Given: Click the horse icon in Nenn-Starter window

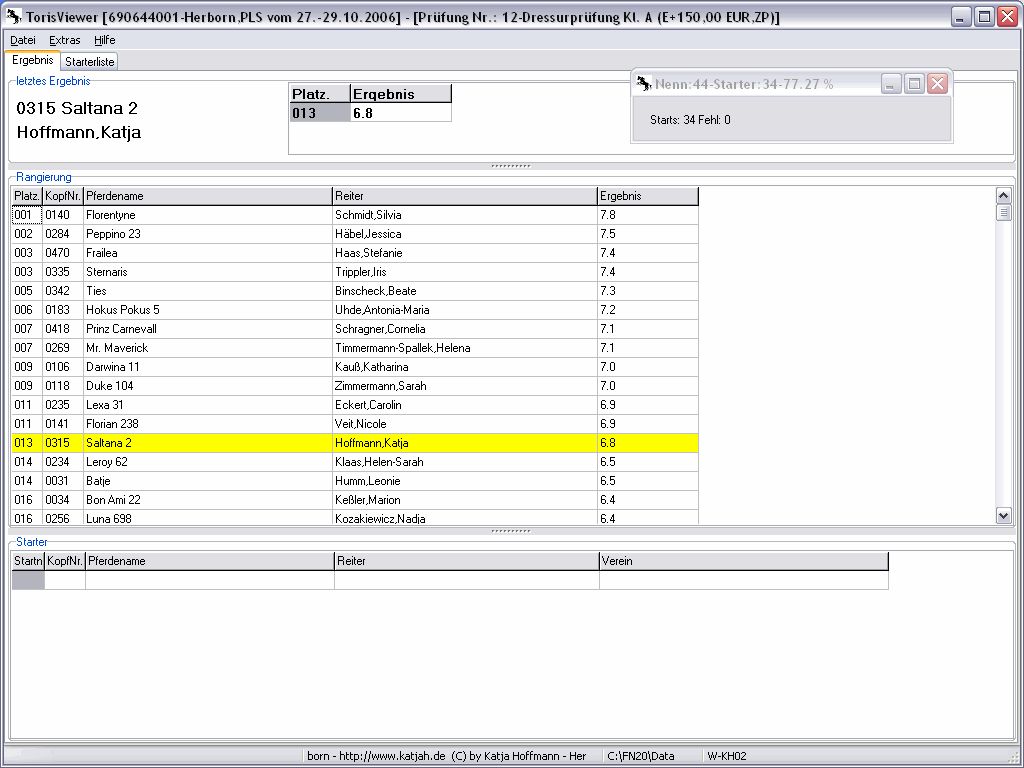Looking at the screenshot, I should coord(644,84).
